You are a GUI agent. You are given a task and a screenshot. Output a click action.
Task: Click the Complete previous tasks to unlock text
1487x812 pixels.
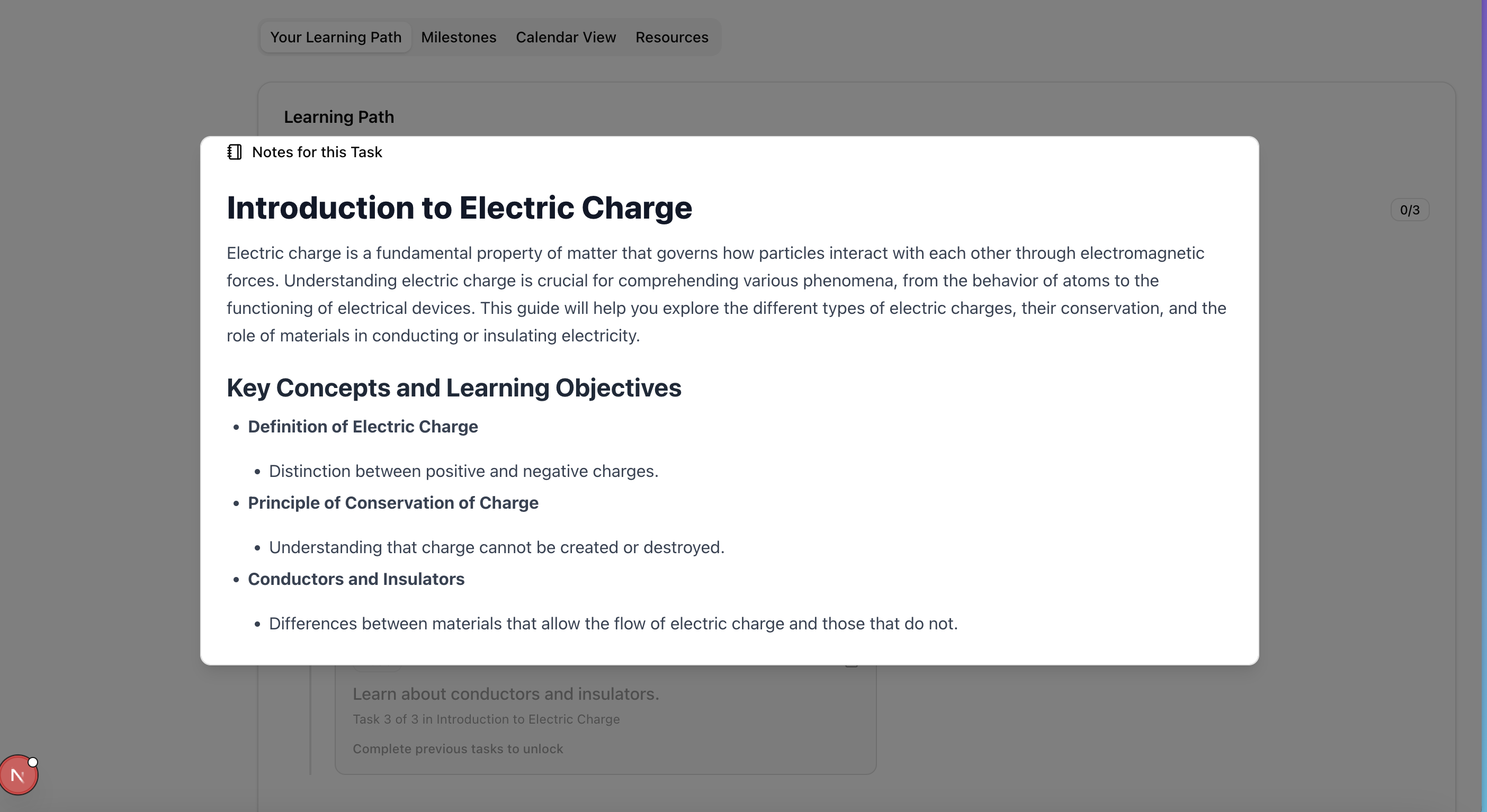pyautogui.click(x=458, y=748)
